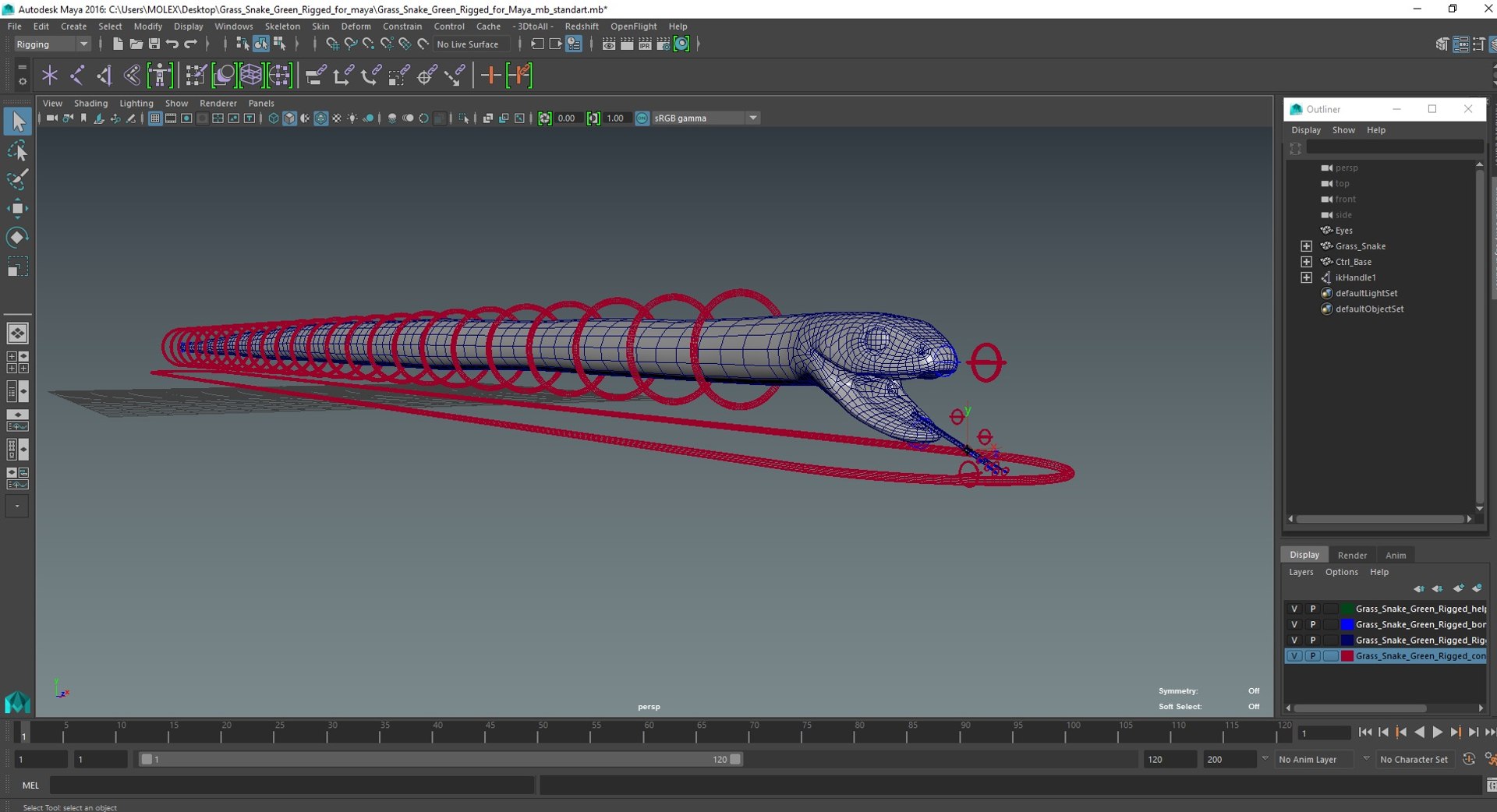Expand the Grass_Snake node in Outliner
The height and width of the screenshot is (812, 1497).
tap(1307, 246)
